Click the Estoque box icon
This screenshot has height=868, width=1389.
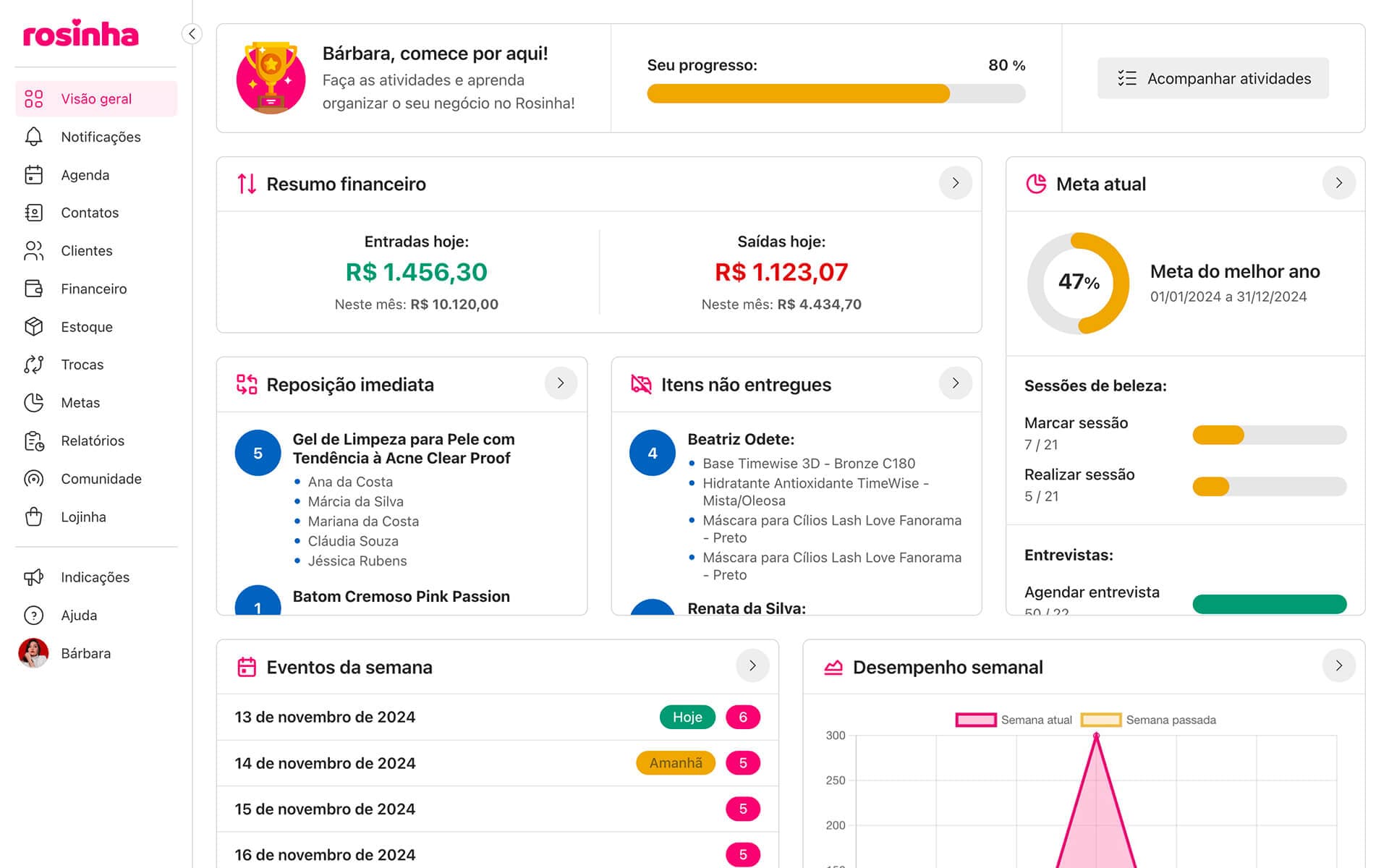point(33,327)
